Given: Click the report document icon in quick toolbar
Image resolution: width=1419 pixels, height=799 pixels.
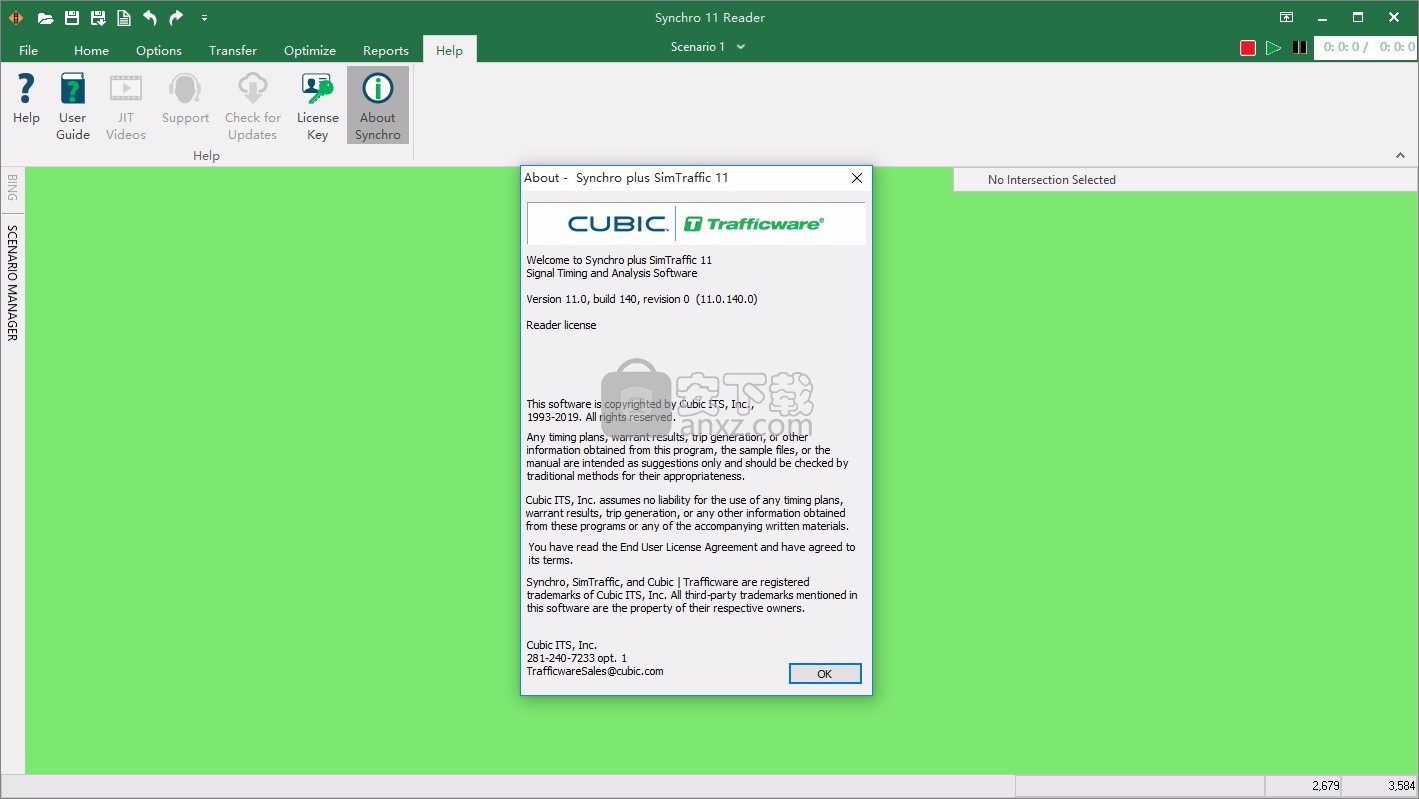Looking at the screenshot, I should [x=124, y=18].
